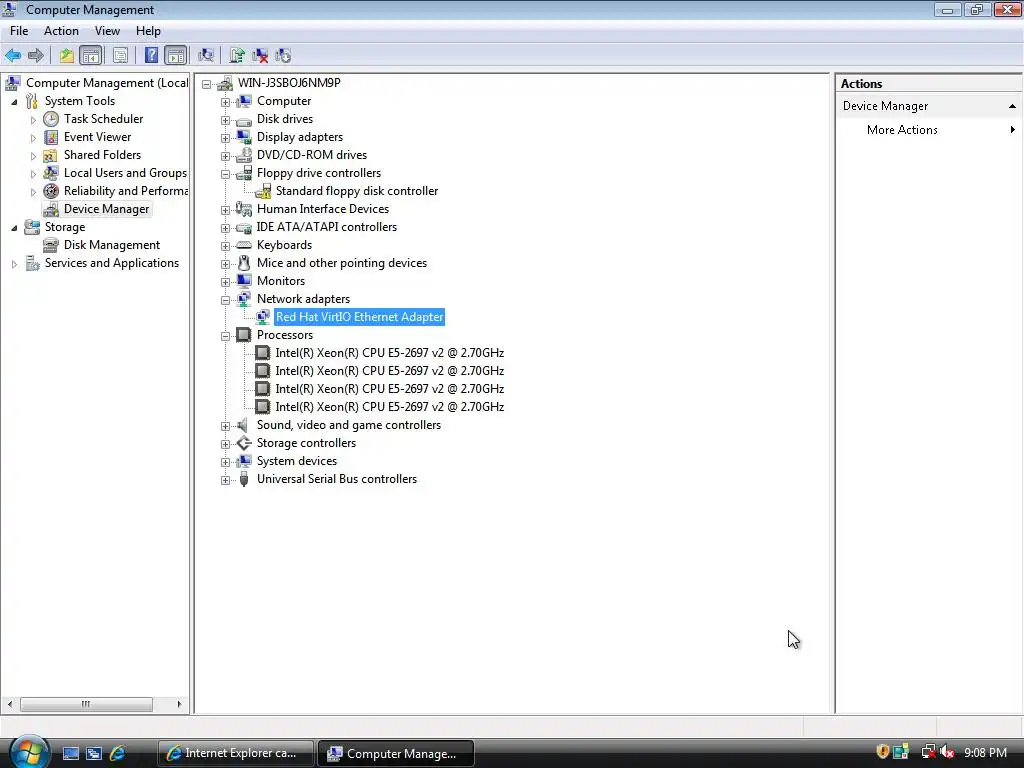Click the blue Help question-mark icon

click(x=151, y=56)
